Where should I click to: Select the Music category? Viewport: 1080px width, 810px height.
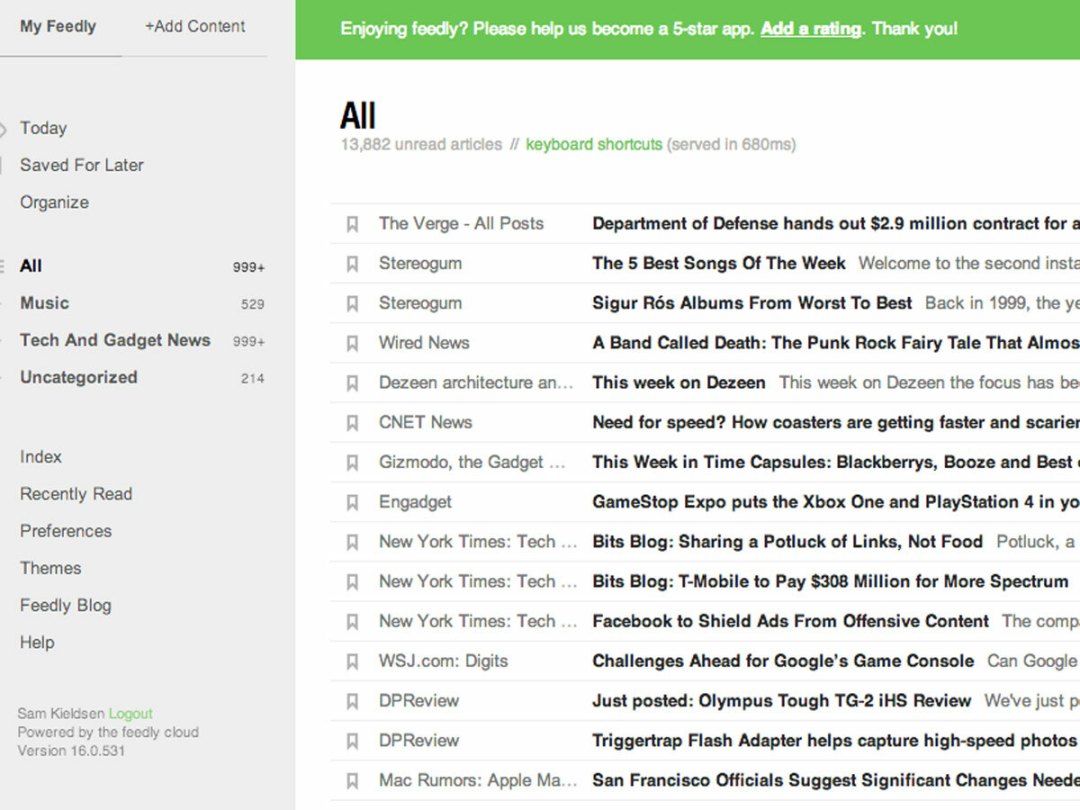45,303
